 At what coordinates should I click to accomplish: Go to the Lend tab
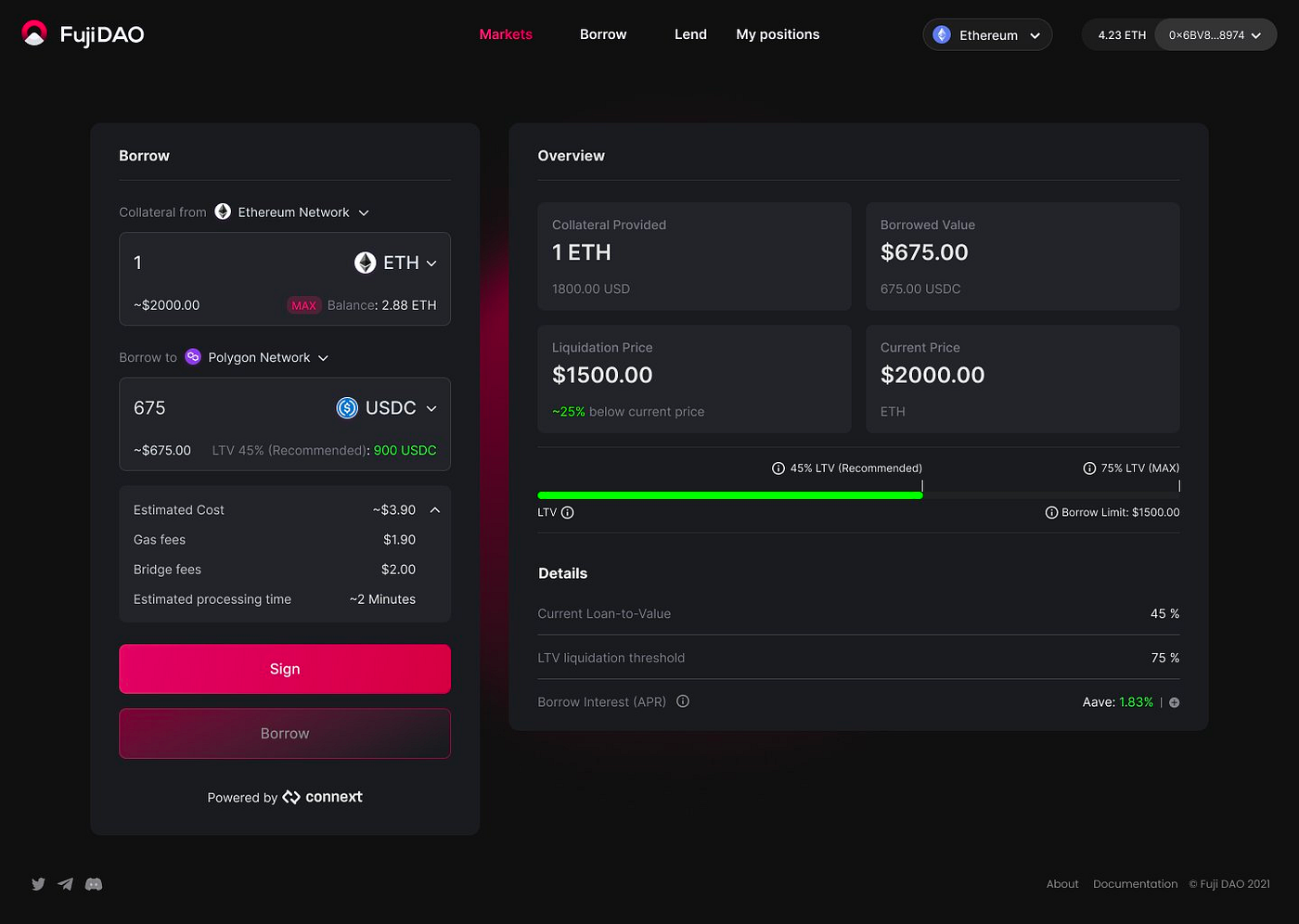[x=690, y=34]
